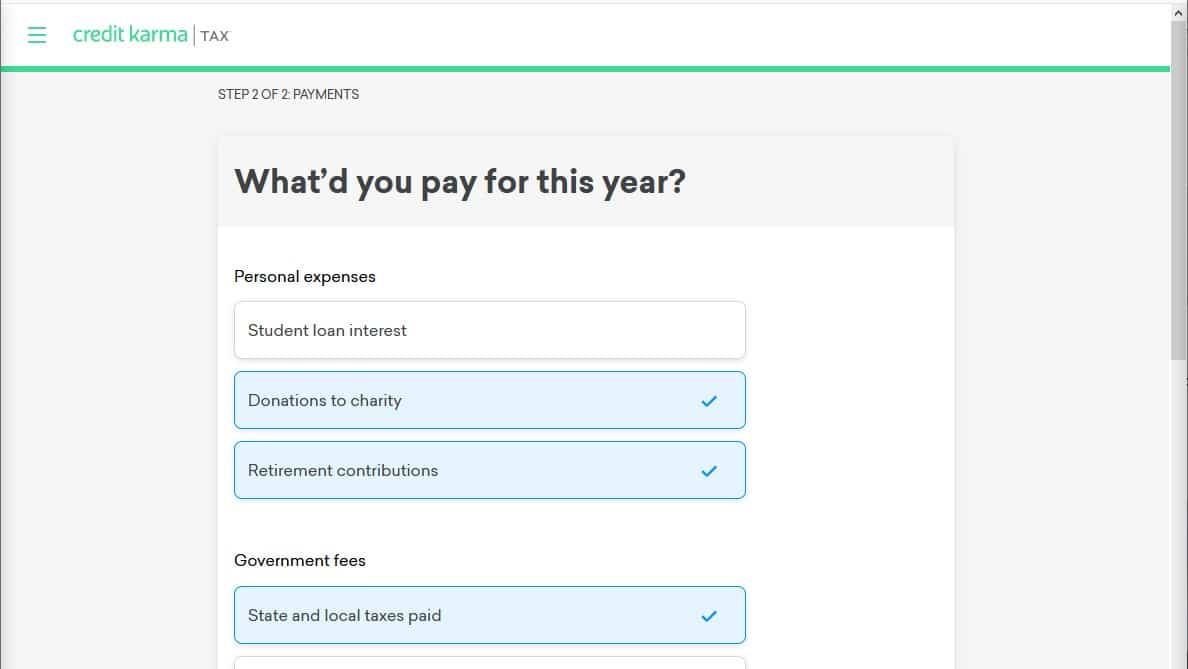
Task: Click the checkmark on Donations to charity
Action: tap(709, 401)
